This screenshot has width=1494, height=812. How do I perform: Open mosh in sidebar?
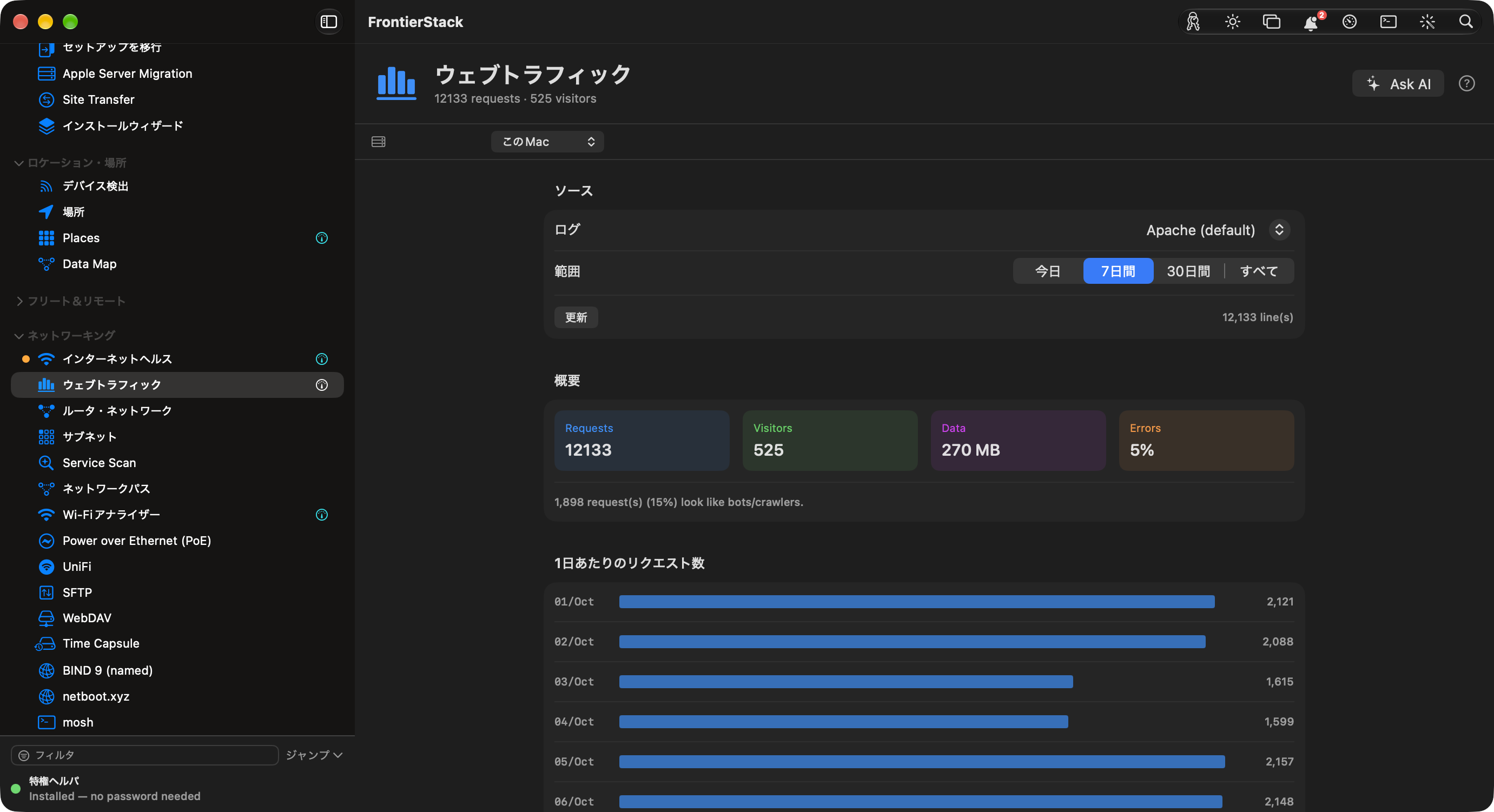tap(177, 723)
